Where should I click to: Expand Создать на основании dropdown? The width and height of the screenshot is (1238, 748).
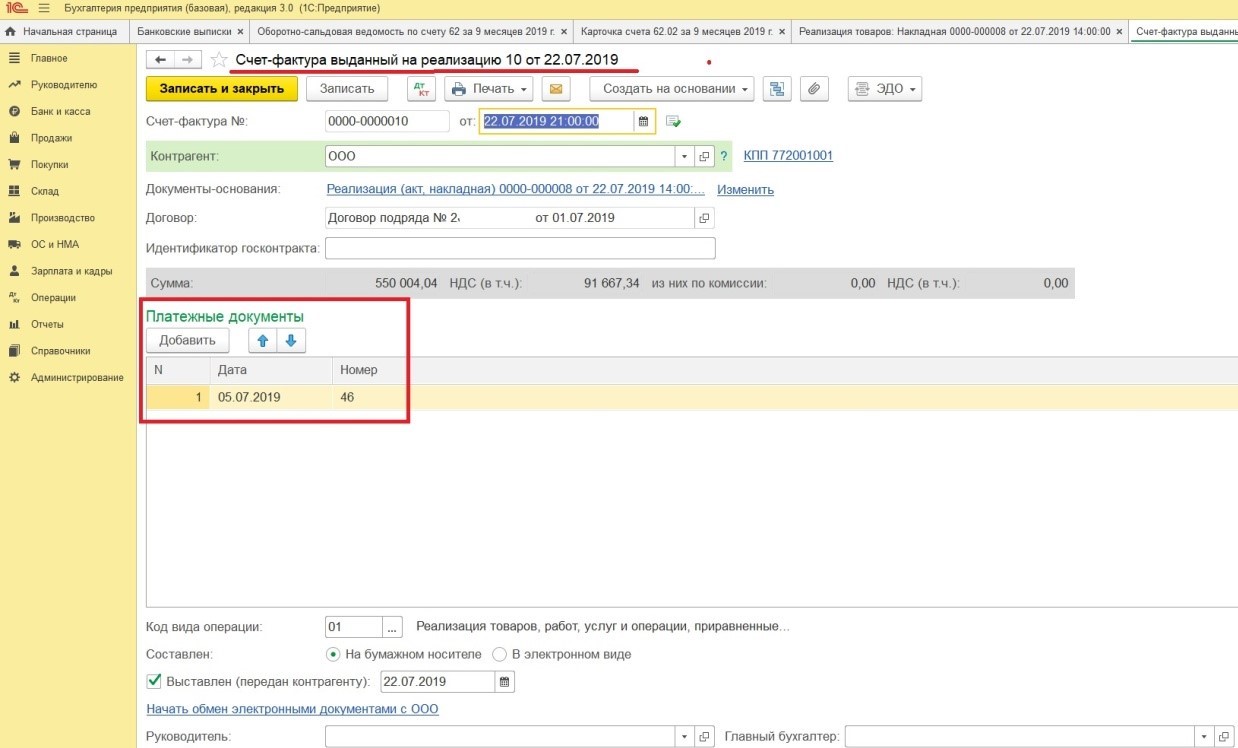(671, 88)
